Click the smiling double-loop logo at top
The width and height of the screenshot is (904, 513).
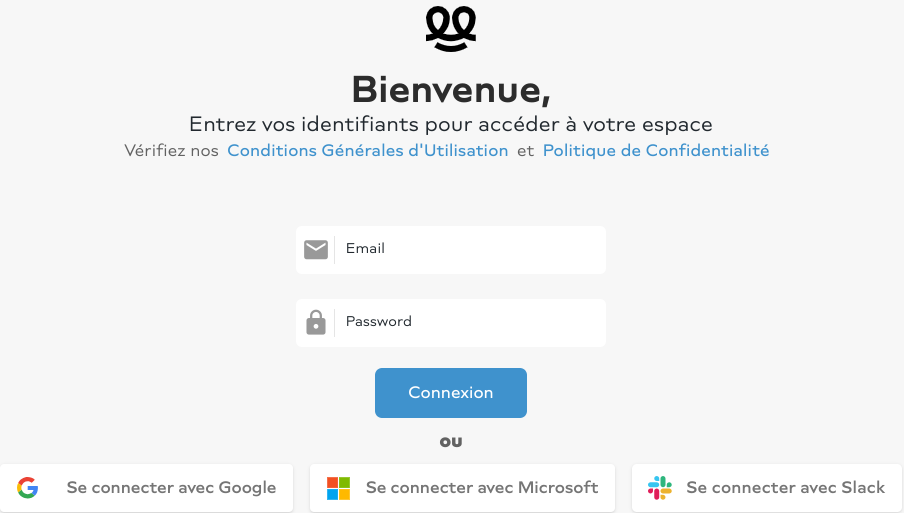(x=451, y=29)
